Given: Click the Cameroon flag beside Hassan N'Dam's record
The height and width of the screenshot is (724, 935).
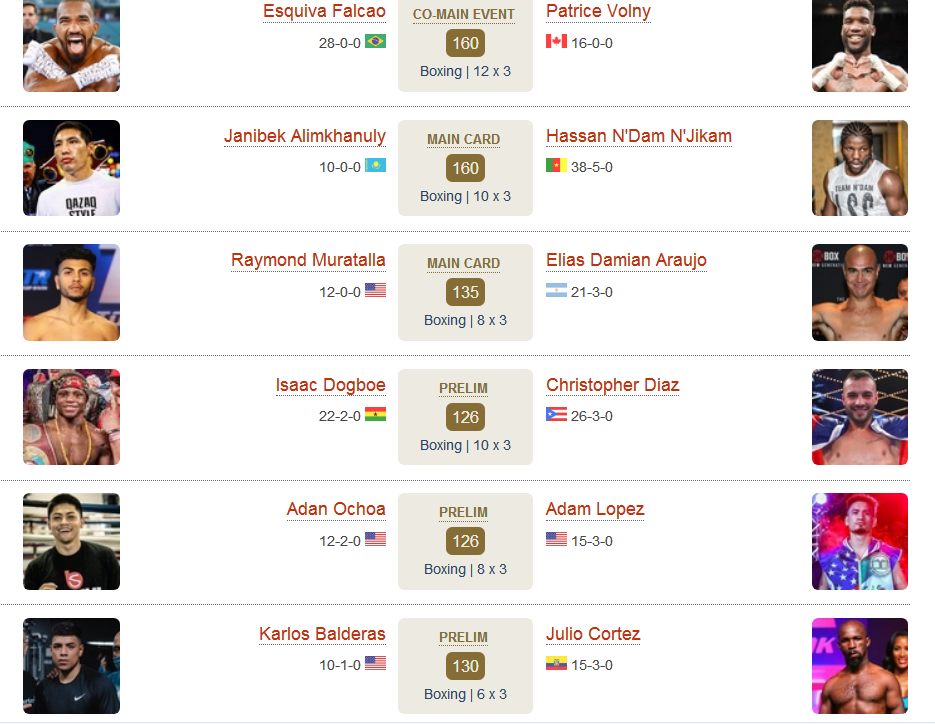Looking at the screenshot, I should (x=556, y=165).
